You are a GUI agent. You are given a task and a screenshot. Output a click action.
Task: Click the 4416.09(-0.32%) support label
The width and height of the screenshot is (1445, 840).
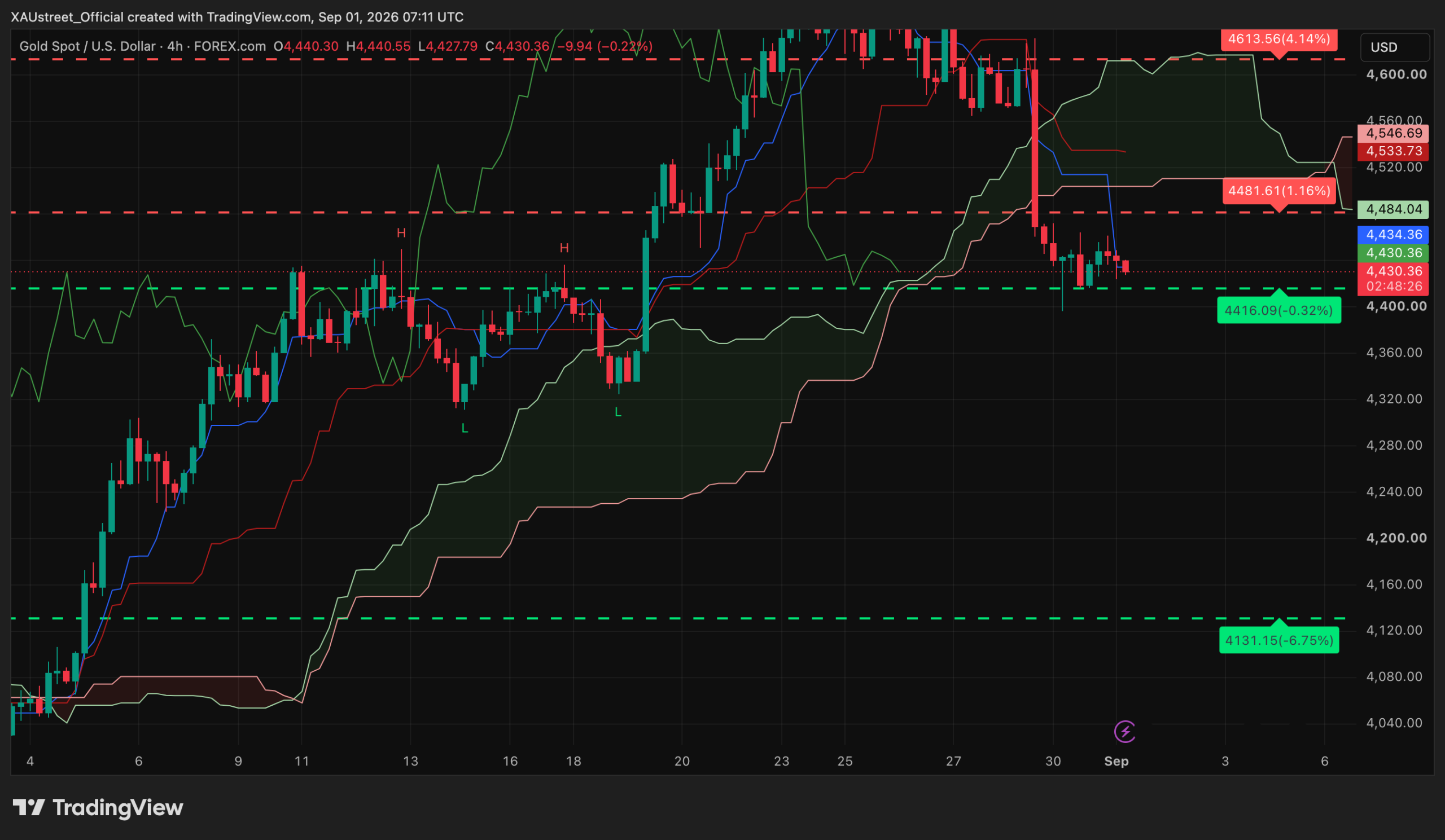coord(1278,311)
